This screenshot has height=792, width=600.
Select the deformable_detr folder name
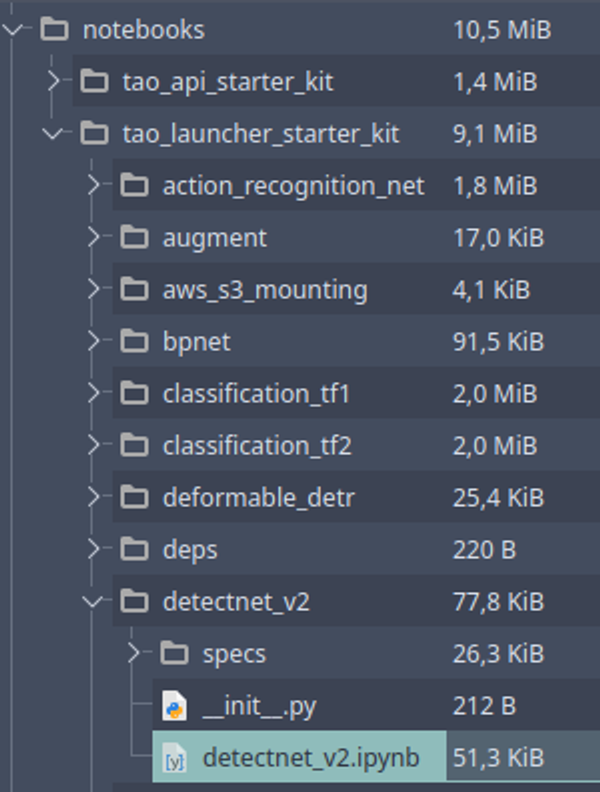[x=259, y=498]
